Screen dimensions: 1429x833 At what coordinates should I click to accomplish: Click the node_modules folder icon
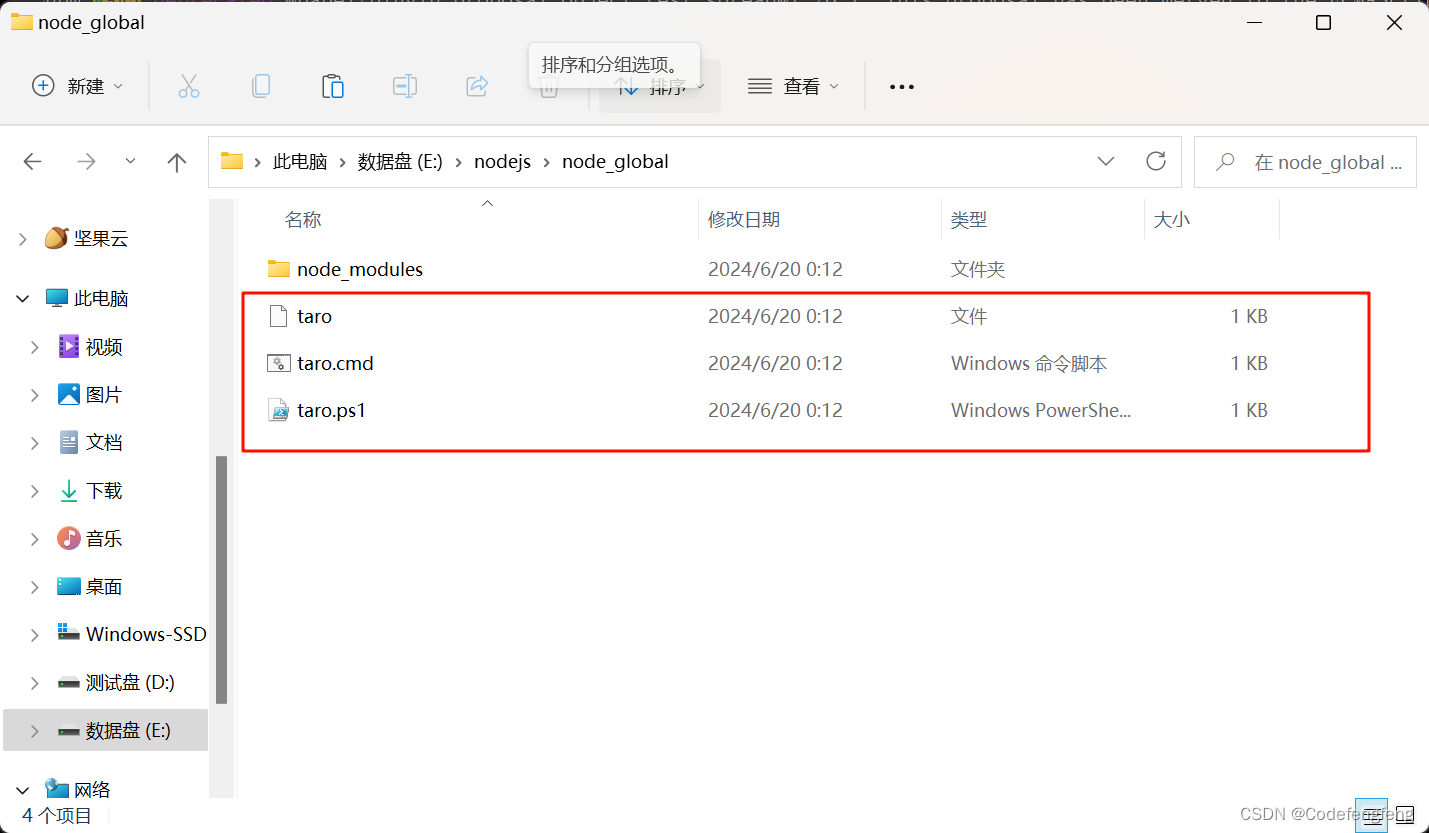(278, 270)
